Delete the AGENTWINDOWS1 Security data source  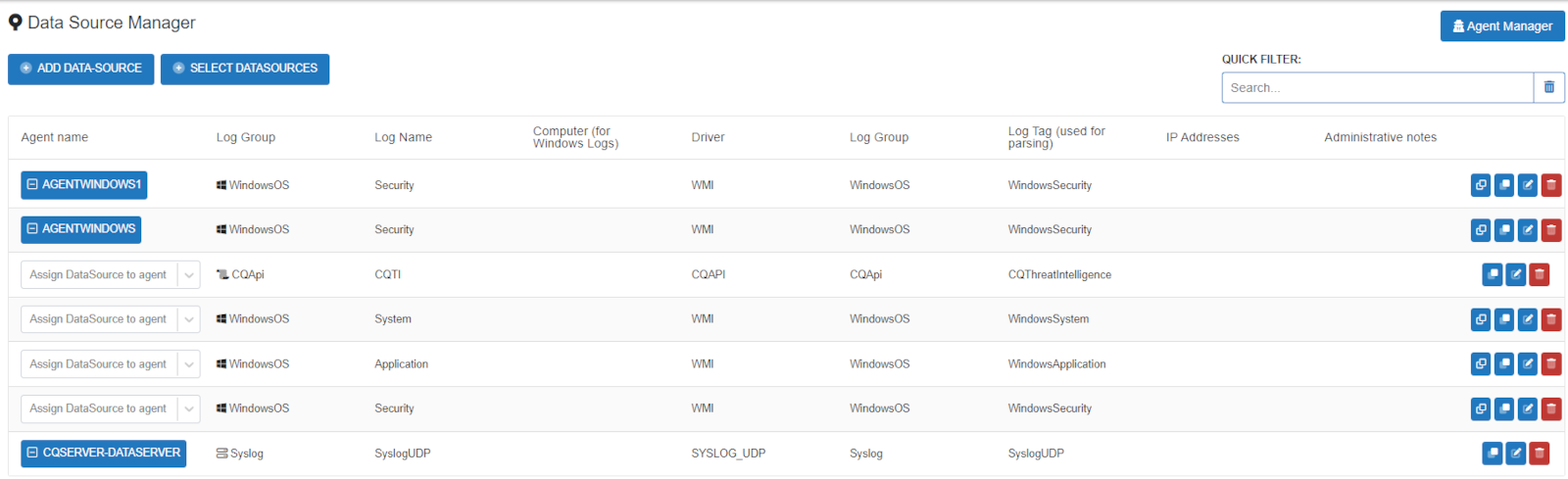(x=1551, y=185)
